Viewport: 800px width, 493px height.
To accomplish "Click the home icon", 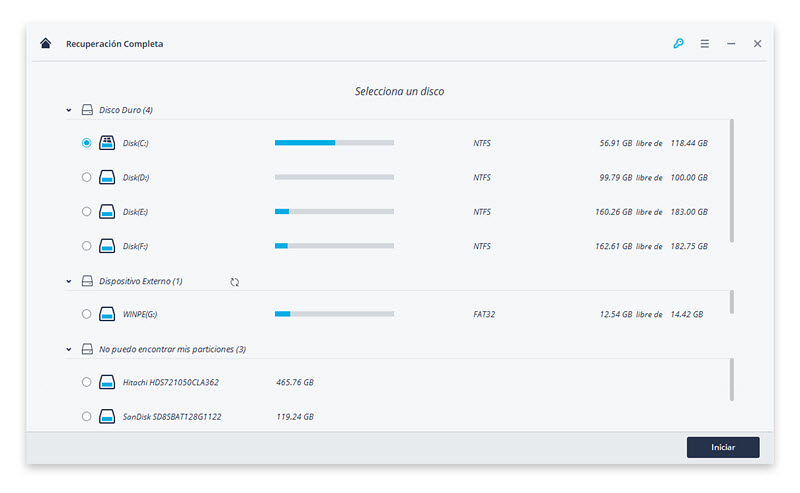I will [x=45, y=43].
